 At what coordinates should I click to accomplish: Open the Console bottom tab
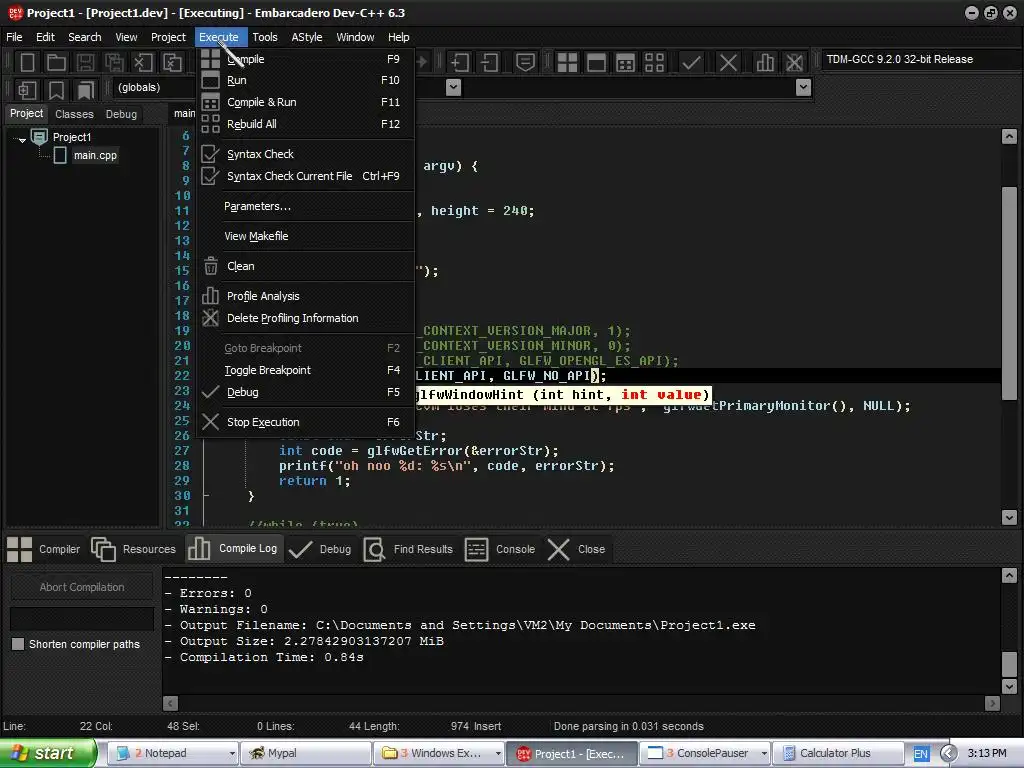tap(500, 549)
